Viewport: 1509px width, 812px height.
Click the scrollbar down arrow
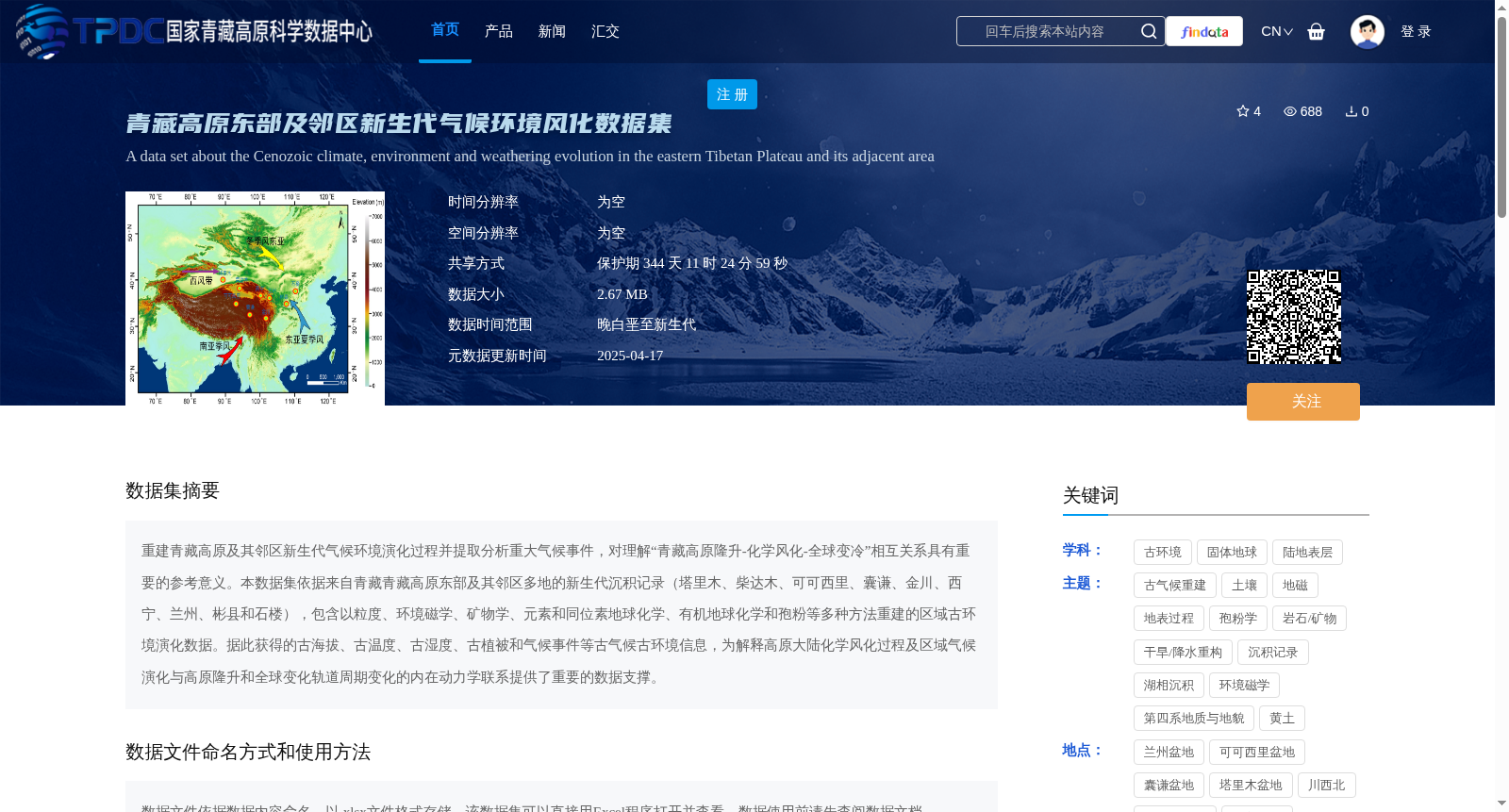click(1501, 804)
